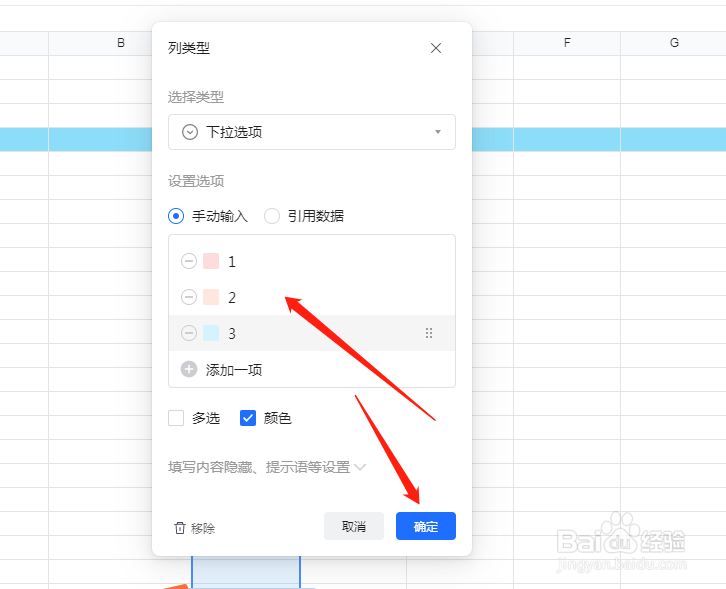The width and height of the screenshot is (726, 589).
Task: Select column F header in spreadsheet
Action: tap(567, 43)
